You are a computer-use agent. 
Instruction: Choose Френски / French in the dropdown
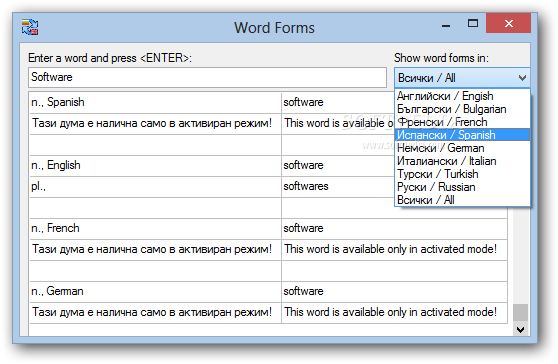coord(462,122)
